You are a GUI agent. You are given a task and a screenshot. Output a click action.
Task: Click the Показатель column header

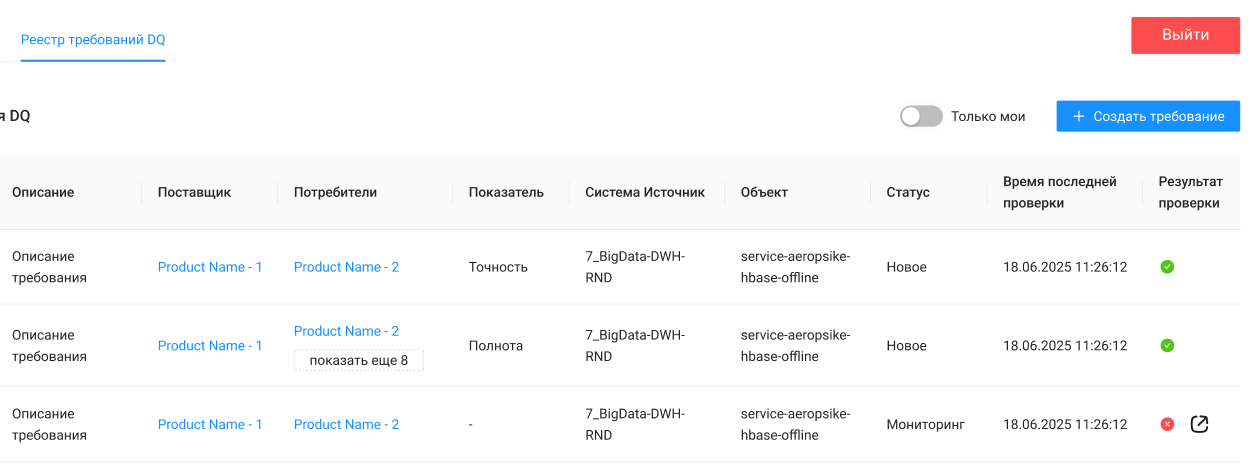(x=506, y=192)
